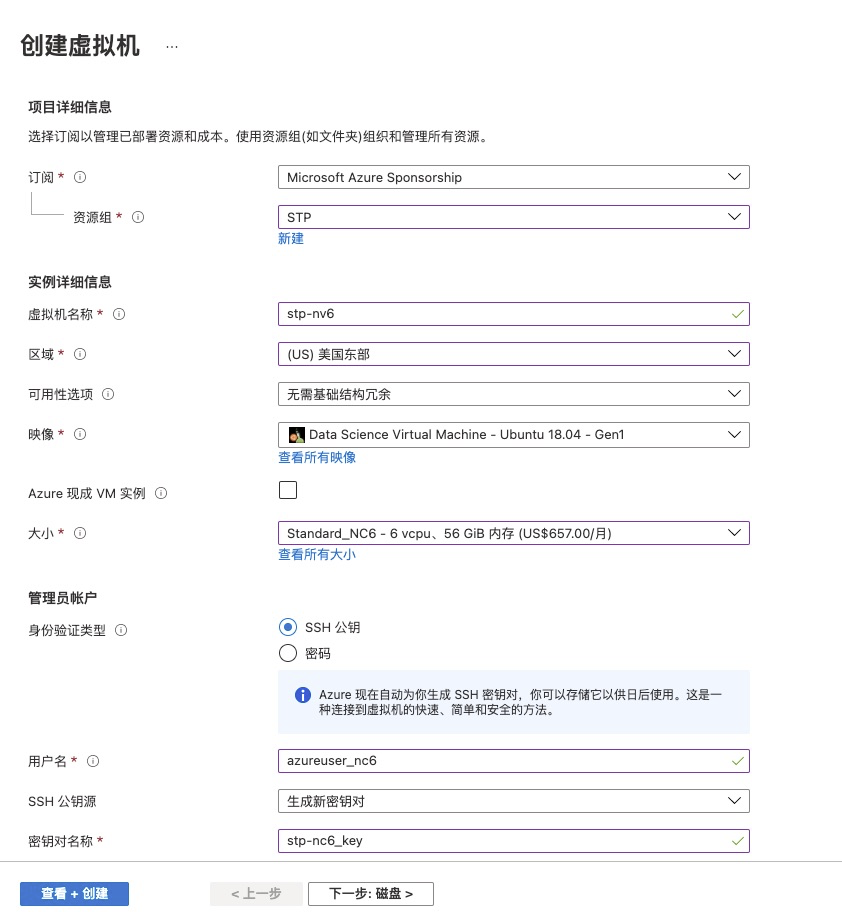
Task: Open the 可用性选项 dropdown showing 无需基础结构冗余
Action: tap(514, 394)
